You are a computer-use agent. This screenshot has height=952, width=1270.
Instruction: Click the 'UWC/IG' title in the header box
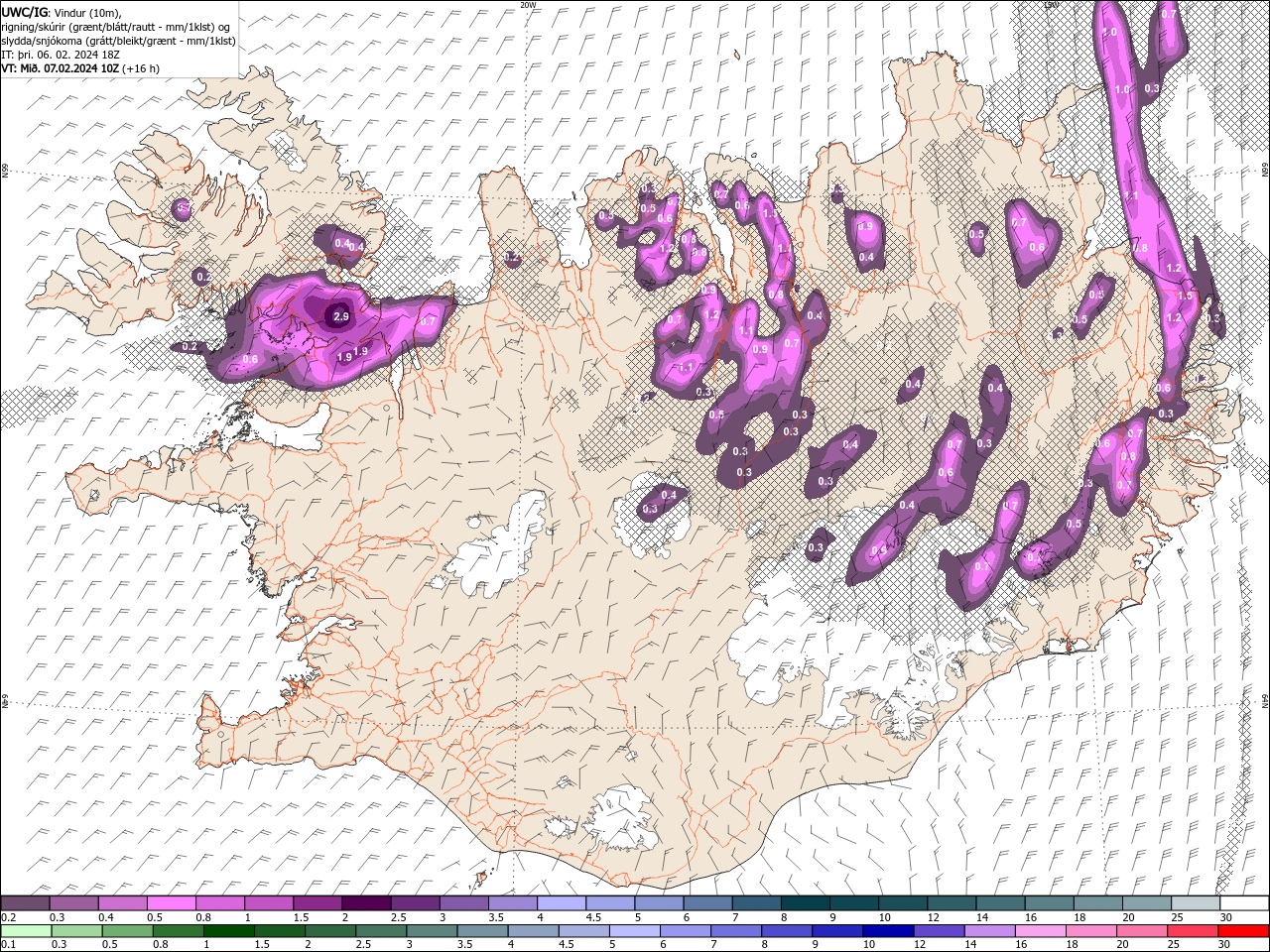point(25,12)
